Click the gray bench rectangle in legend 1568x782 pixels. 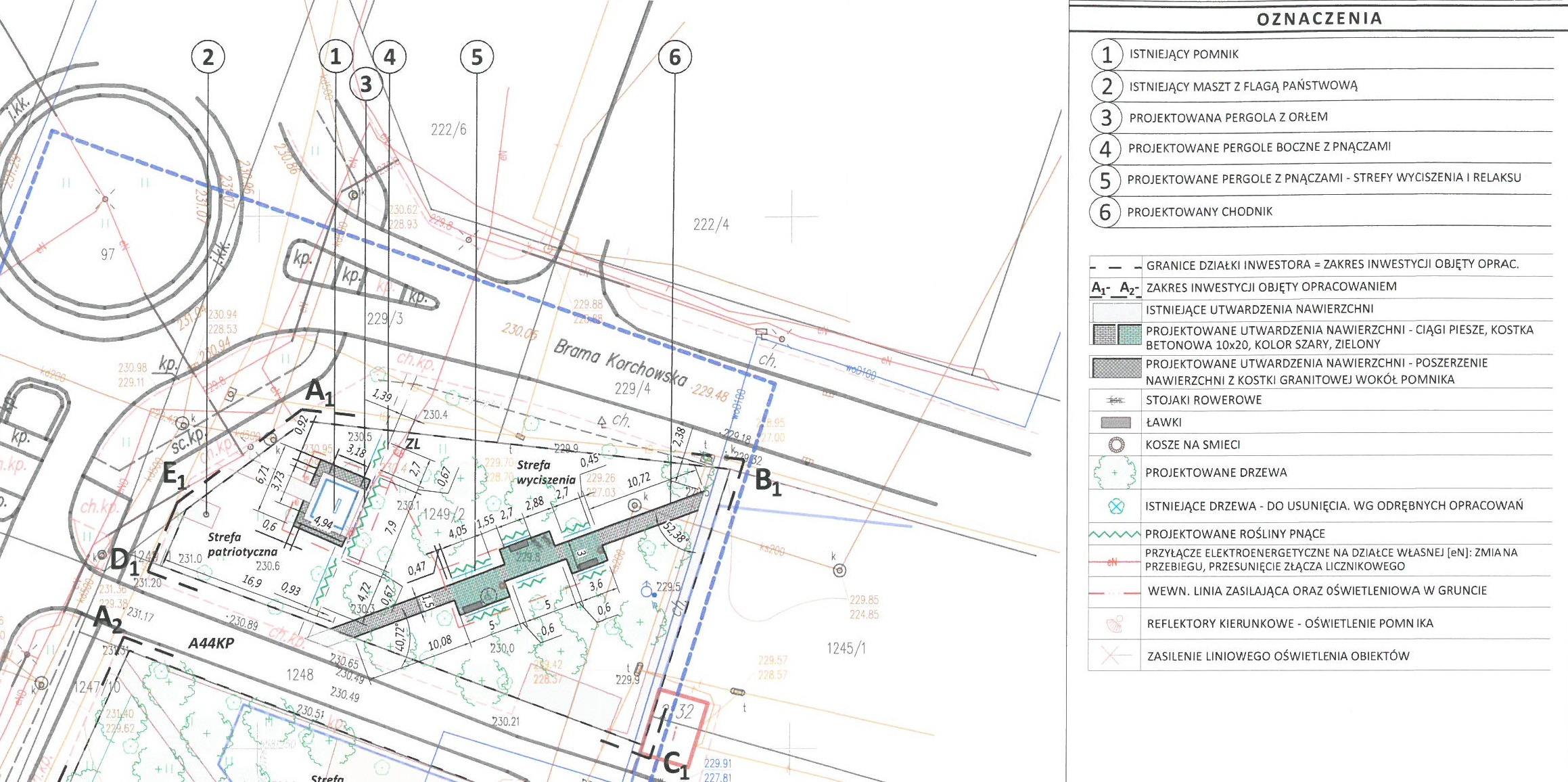pos(1115,423)
